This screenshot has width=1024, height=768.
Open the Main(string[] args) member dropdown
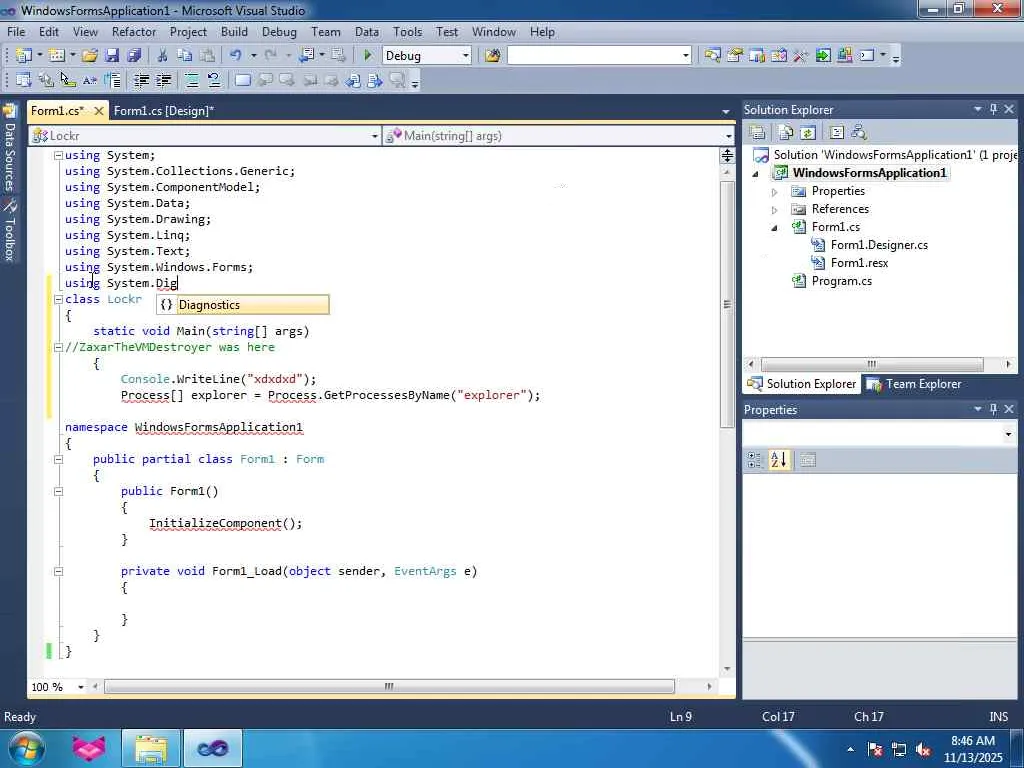[728, 136]
